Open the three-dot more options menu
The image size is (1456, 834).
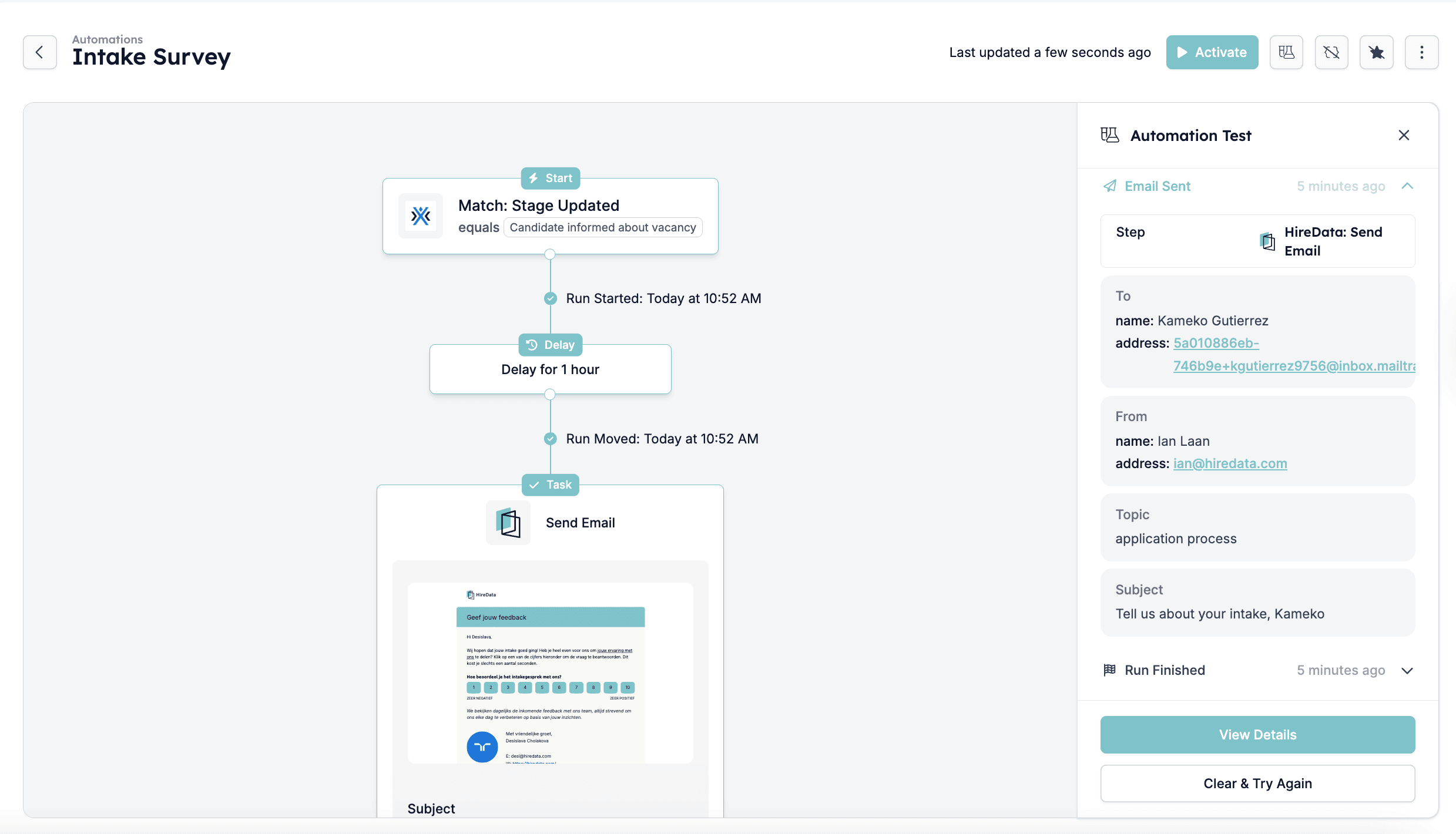1421,52
